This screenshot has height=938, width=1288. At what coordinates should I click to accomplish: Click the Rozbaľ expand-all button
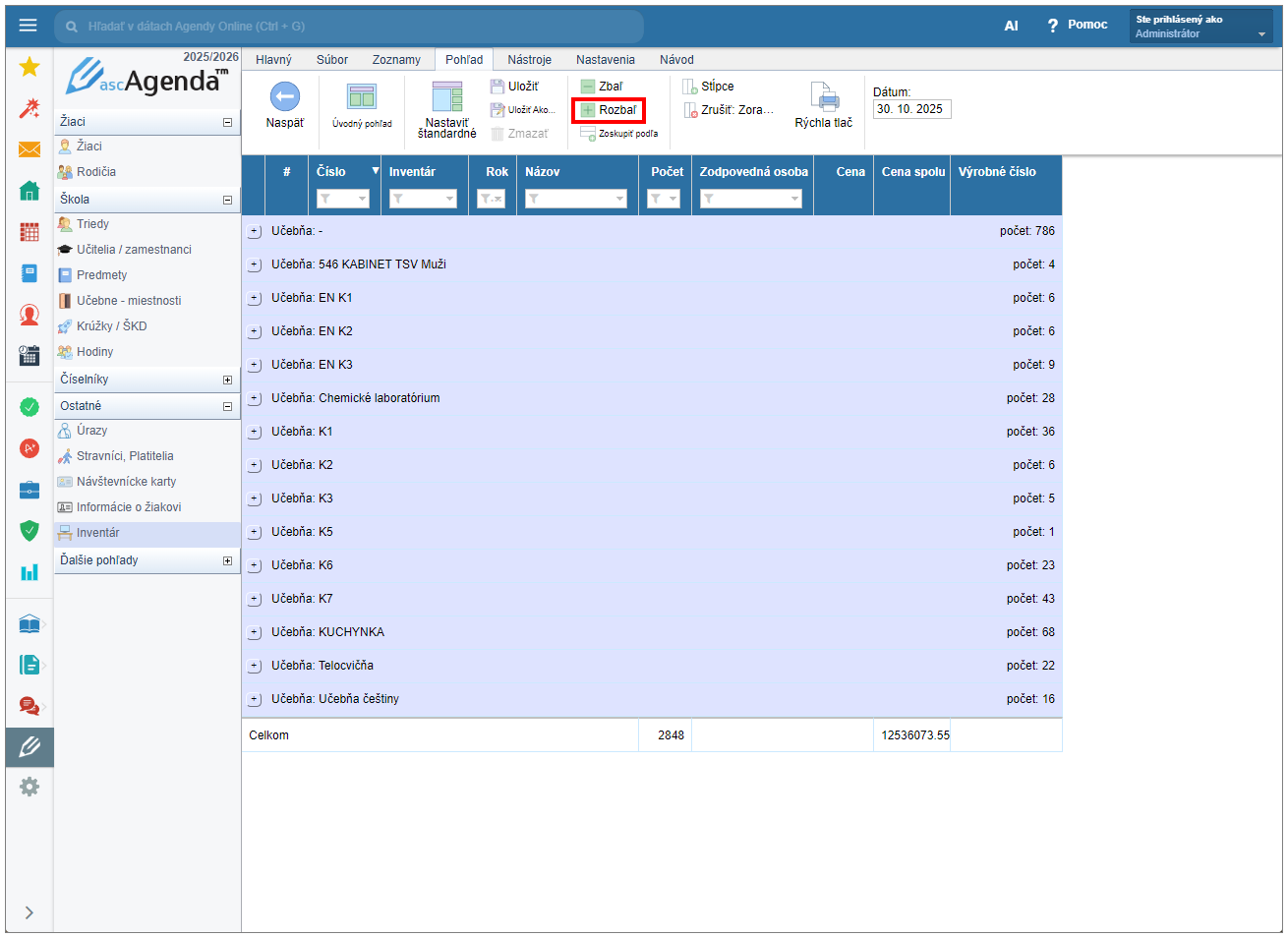coord(609,110)
